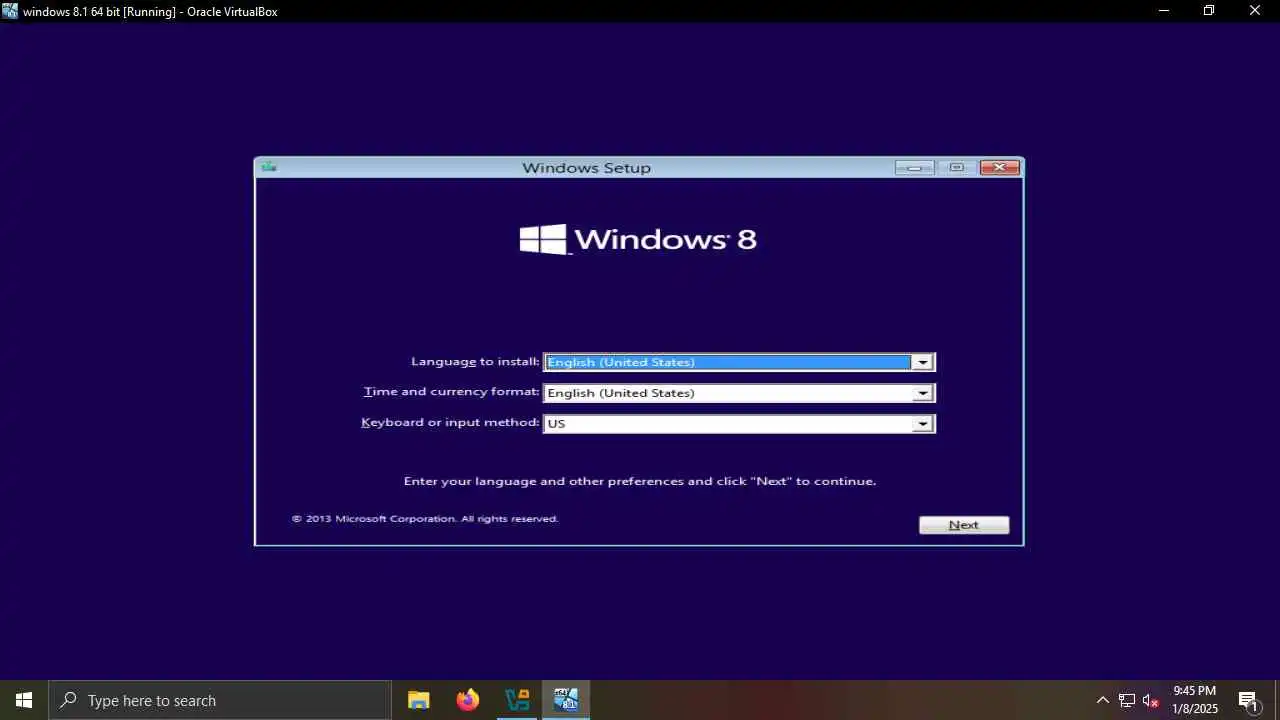Click the muted volume tray icon
The width and height of the screenshot is (1280, 720).
pos(1151,700)
